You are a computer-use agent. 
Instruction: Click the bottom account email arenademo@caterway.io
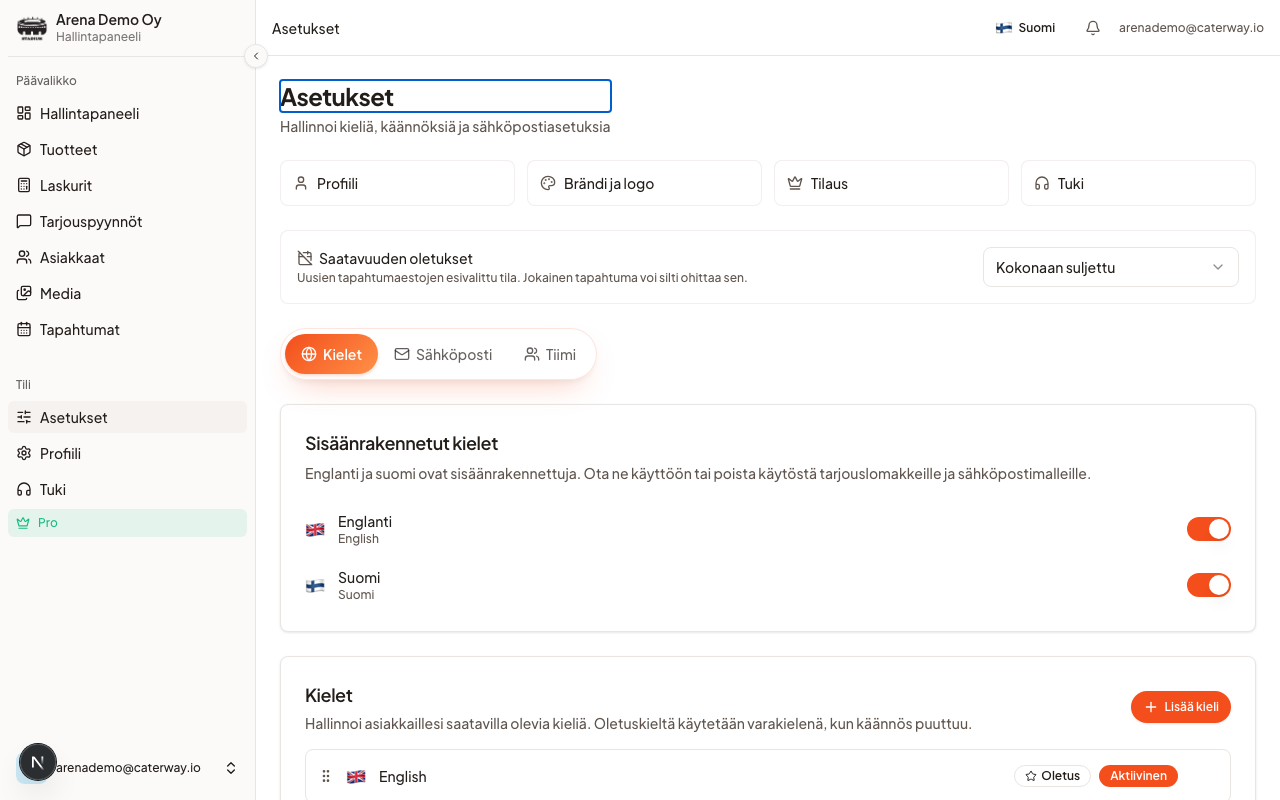click(128, 768)
